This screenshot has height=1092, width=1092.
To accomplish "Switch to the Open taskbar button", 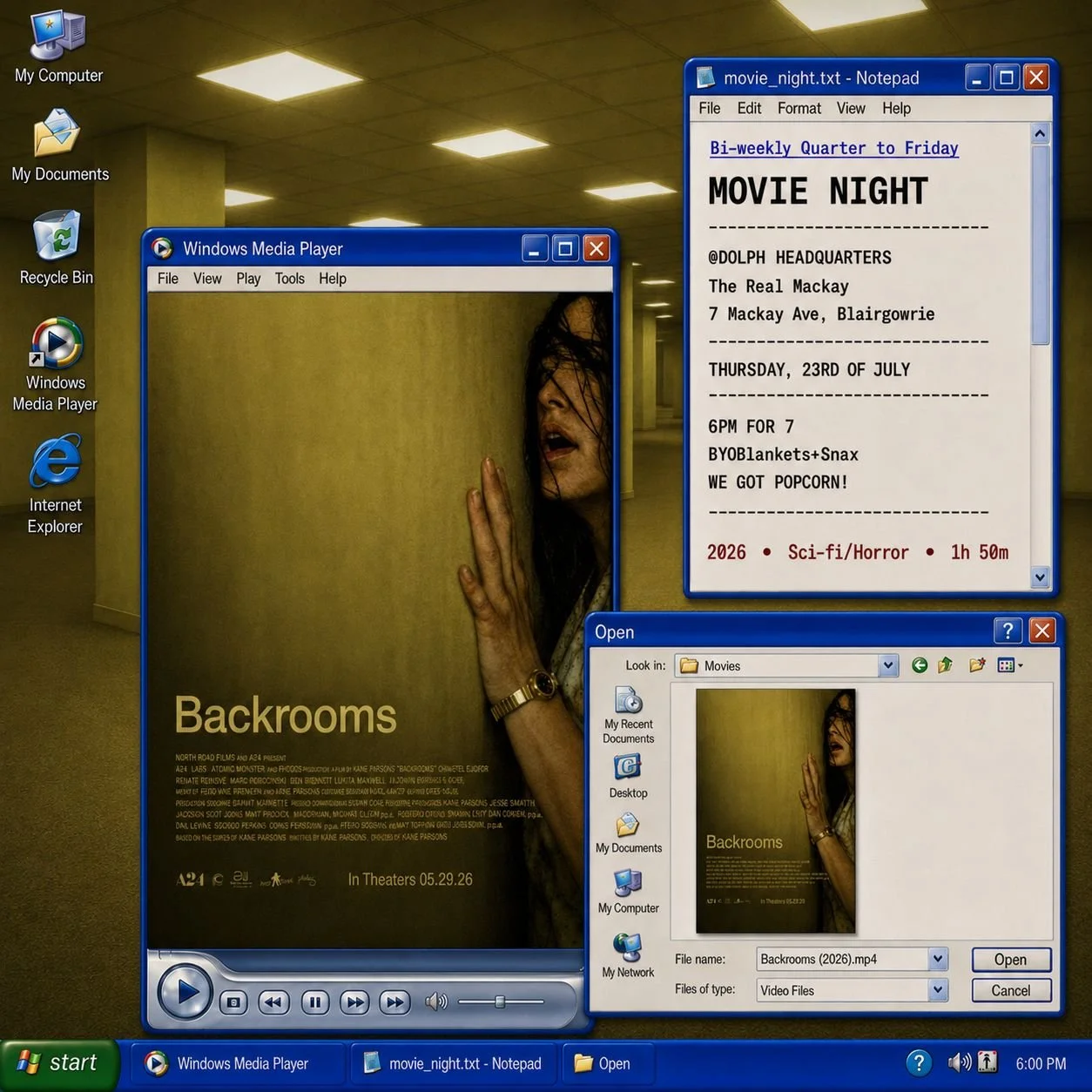I will click(x=607, y=1064).
